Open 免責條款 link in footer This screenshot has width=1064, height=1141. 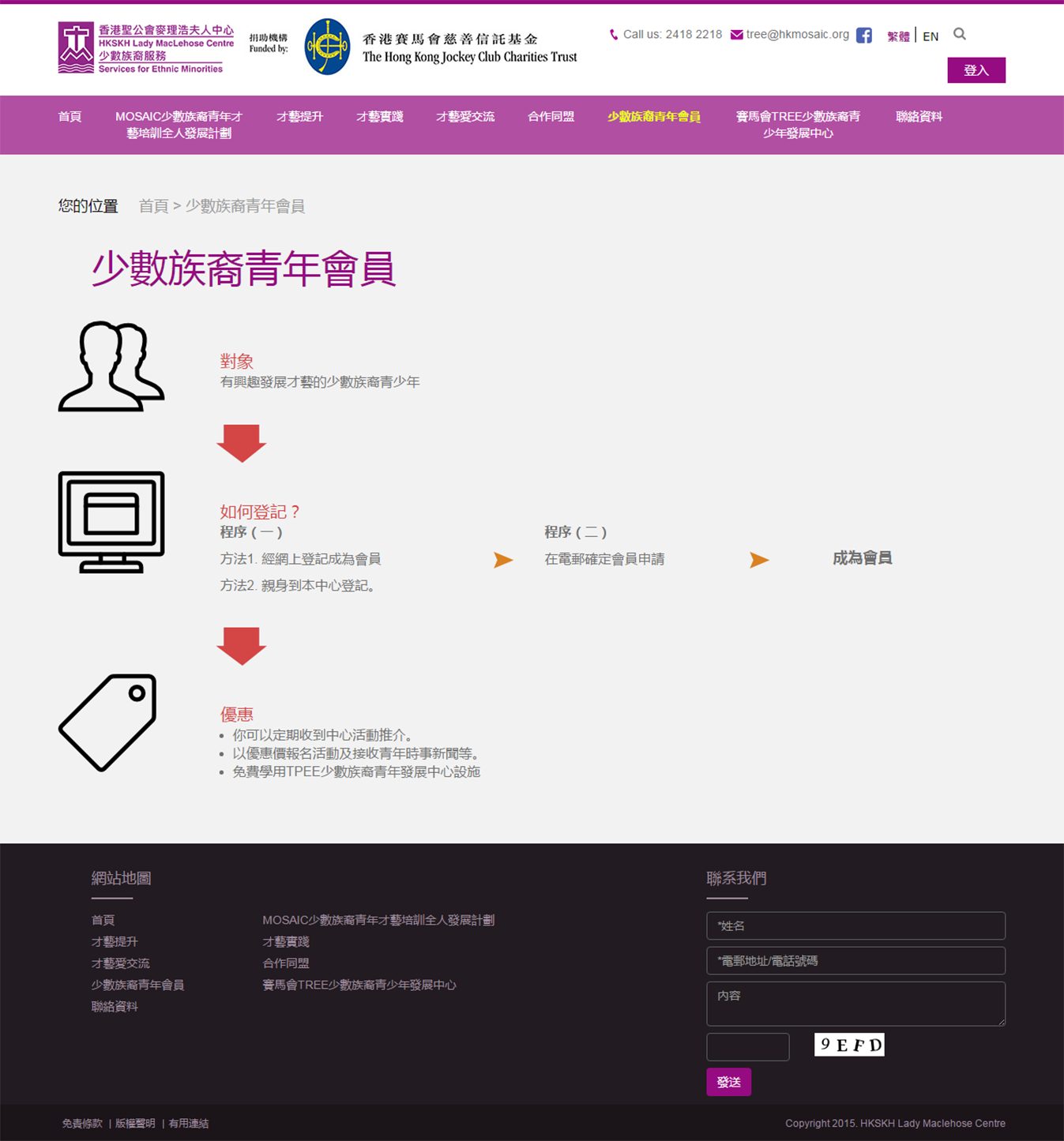click(82, 1123)
